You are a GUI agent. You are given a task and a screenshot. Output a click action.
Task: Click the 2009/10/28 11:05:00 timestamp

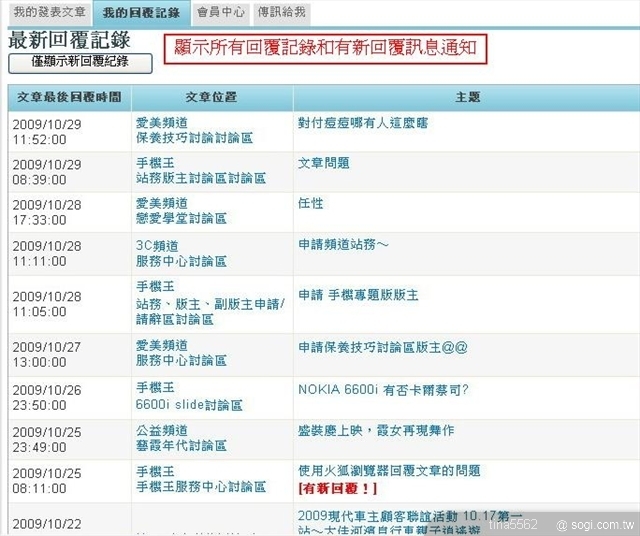[47, 304]
